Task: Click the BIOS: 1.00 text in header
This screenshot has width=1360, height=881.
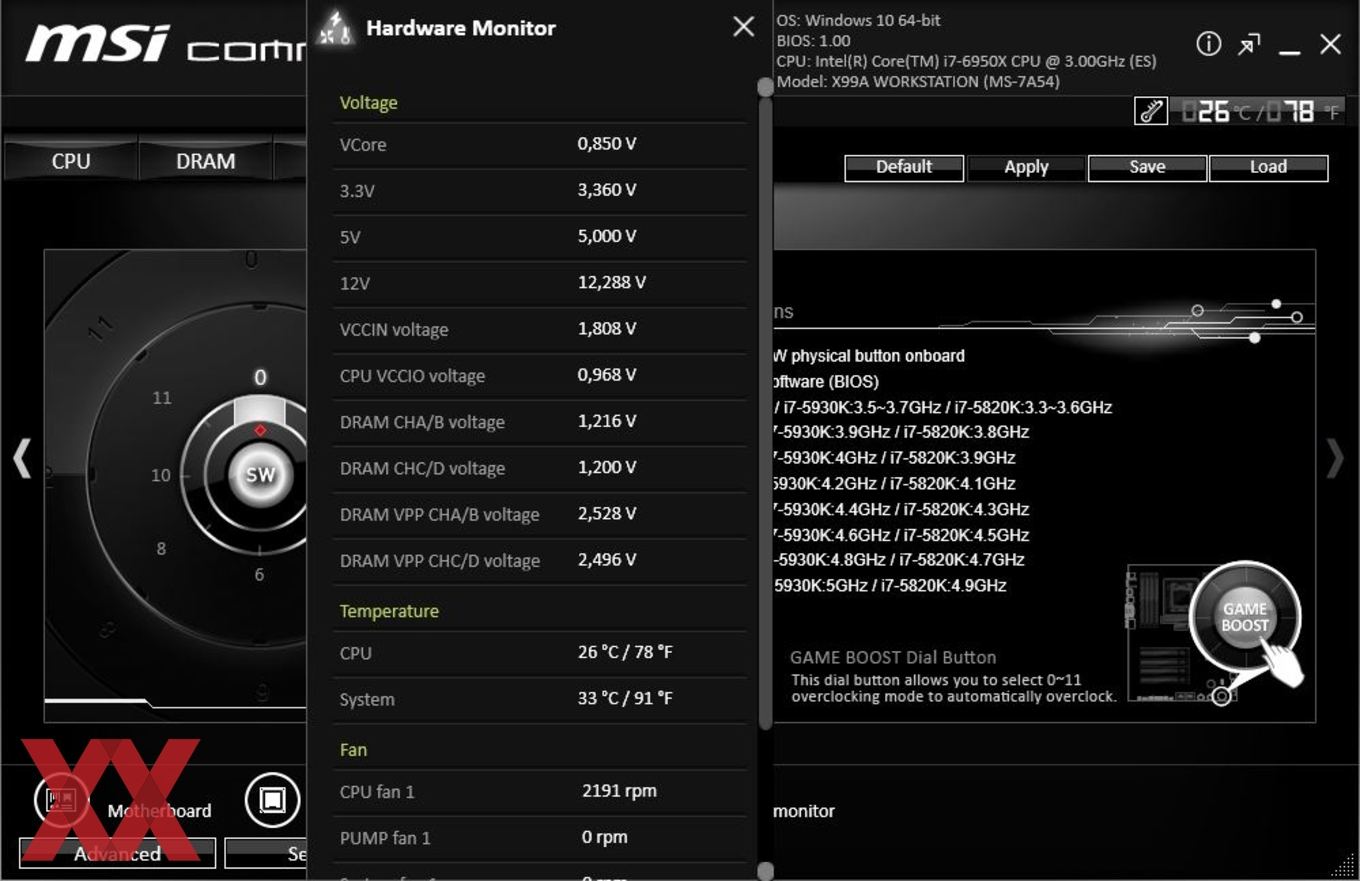Action: click(x=813, y=41)
